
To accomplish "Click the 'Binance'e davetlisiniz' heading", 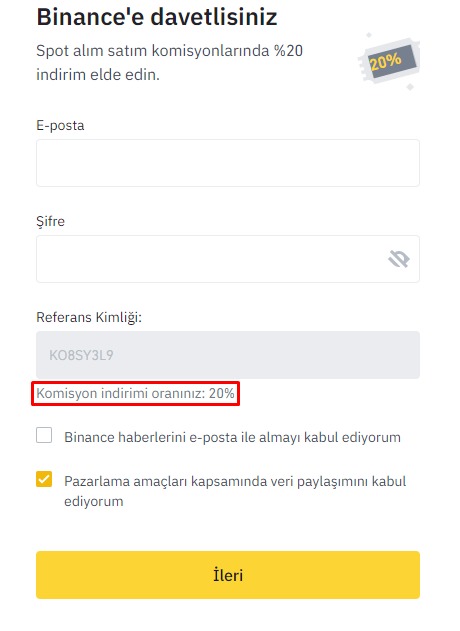I will coord(157,17).
